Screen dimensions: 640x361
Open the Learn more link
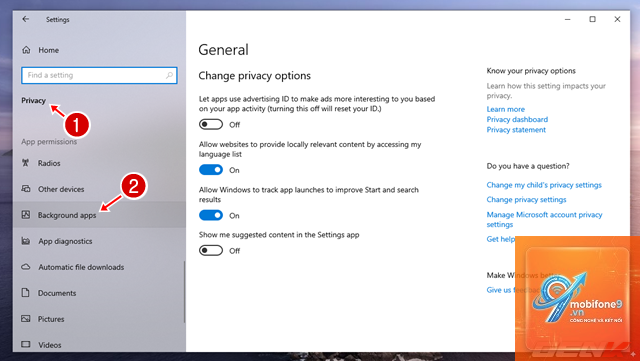(505, 109)
